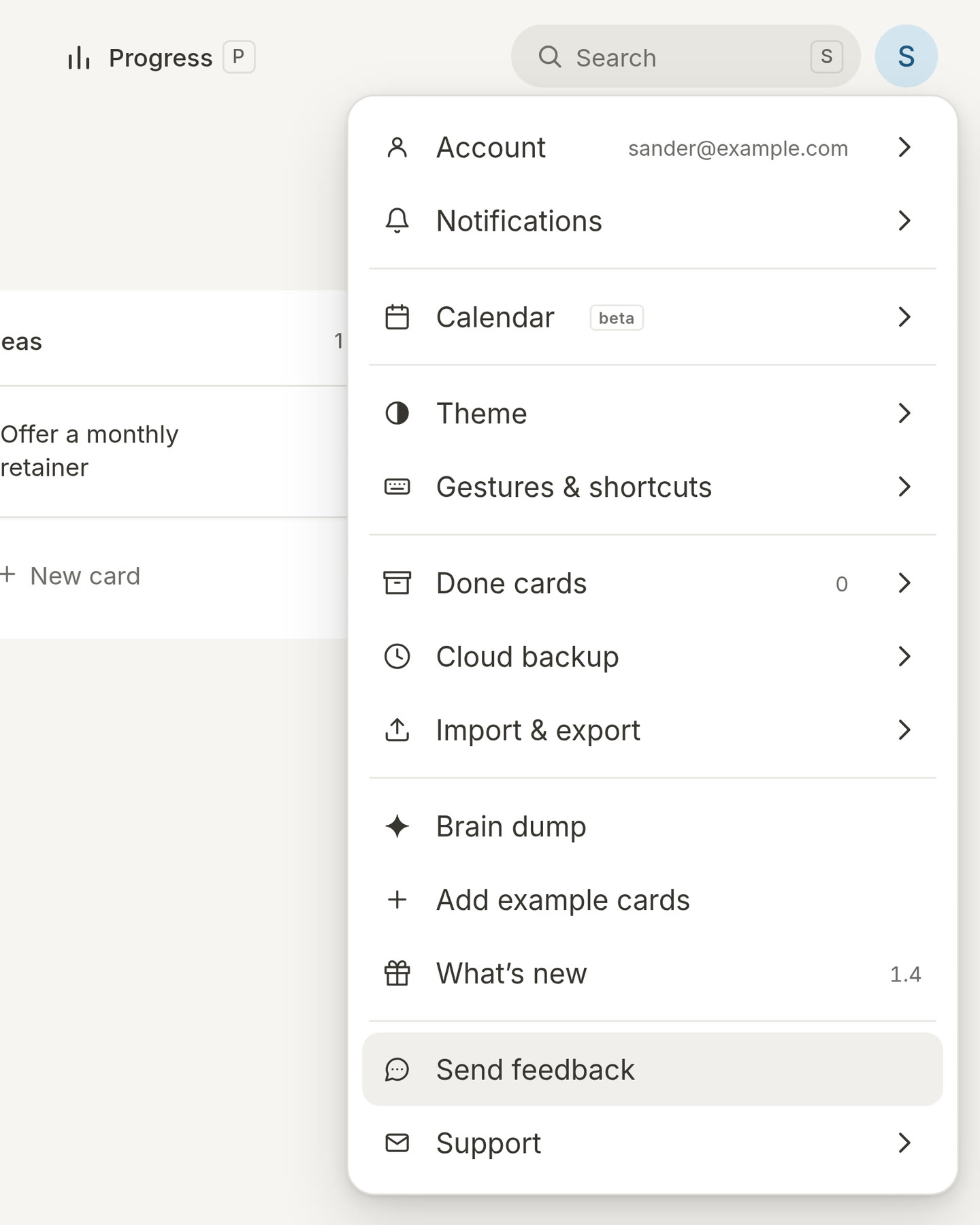Click the magnifier icon in Search
The height and width of the screenshot is (1225, 980).
[x=550, y=57]
